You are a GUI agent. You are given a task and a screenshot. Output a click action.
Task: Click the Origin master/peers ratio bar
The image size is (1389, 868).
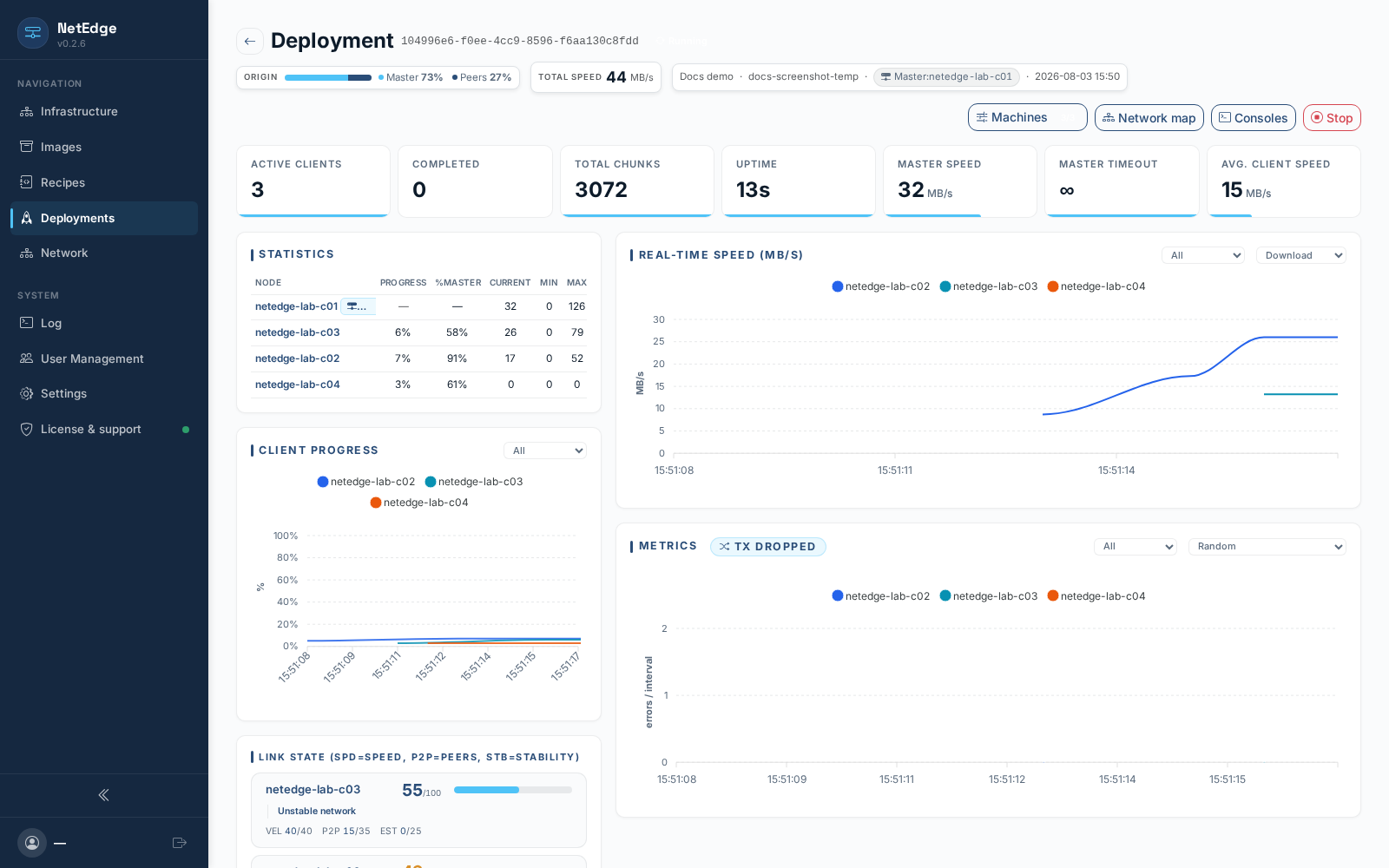(328, 77)
